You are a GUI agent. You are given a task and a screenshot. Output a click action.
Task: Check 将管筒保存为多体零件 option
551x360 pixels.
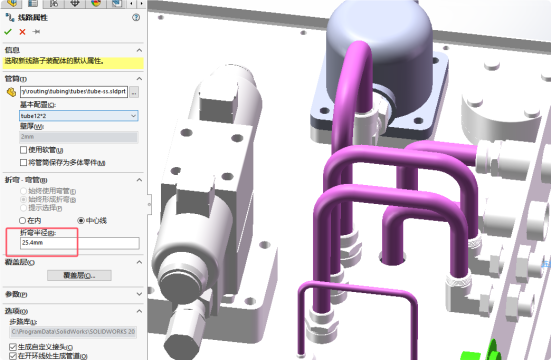click(x=24, y=162)
